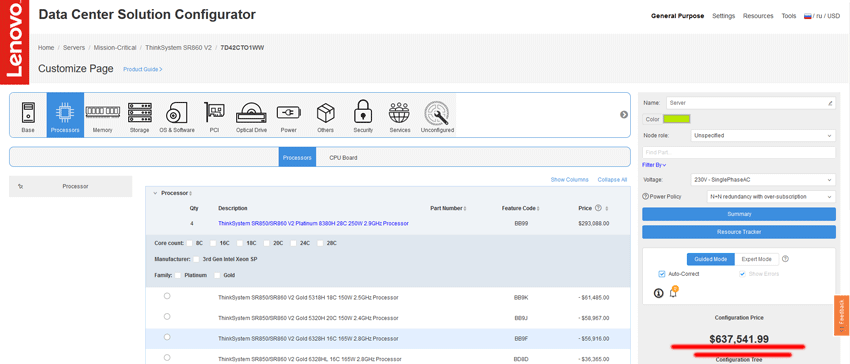Screen dimensions: 850x364
Task: Click the Russian flag locale icon
Action: (x=807, y=16)
